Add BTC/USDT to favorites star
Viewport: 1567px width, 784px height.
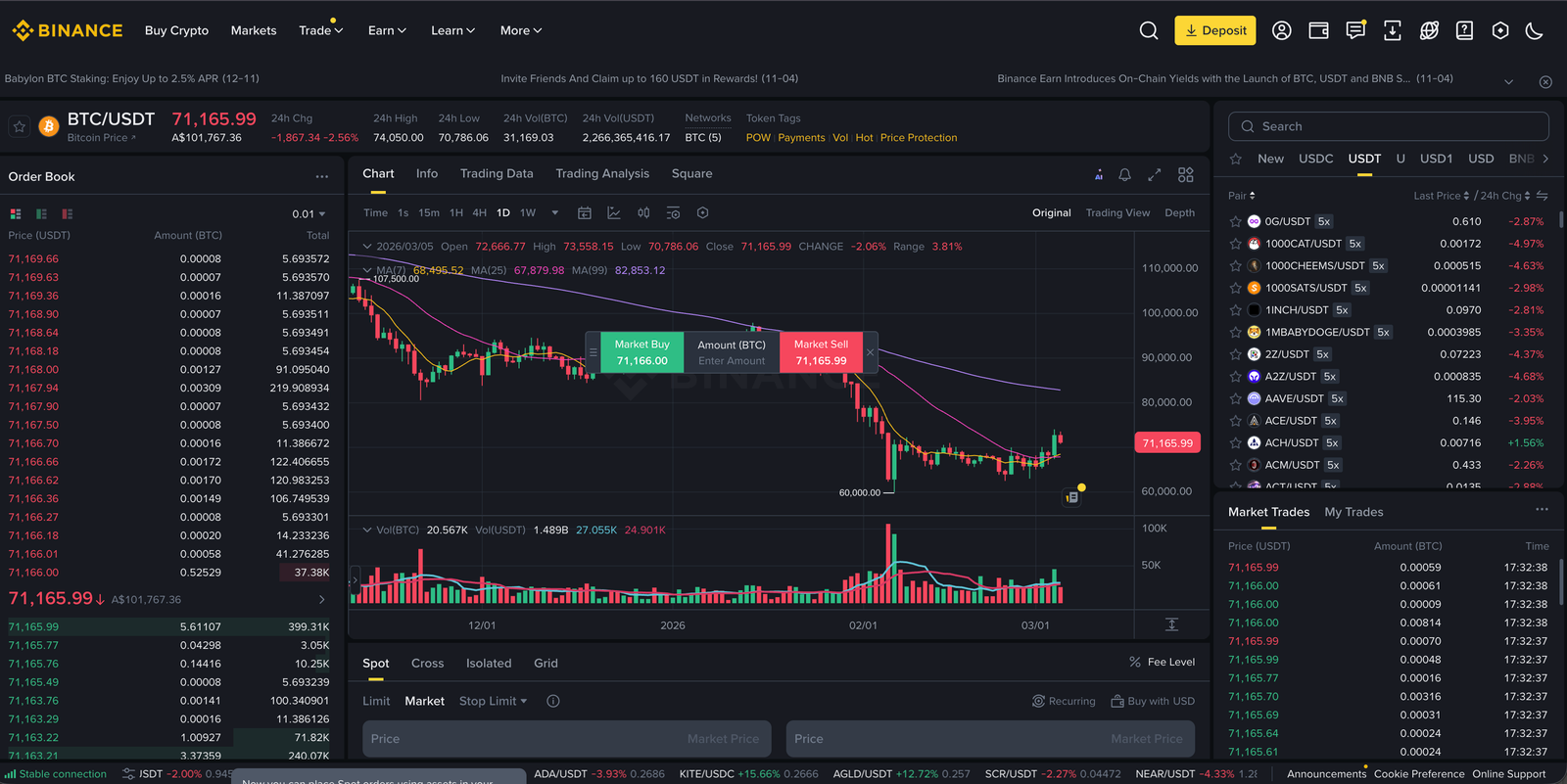click(x=19, y=126)
